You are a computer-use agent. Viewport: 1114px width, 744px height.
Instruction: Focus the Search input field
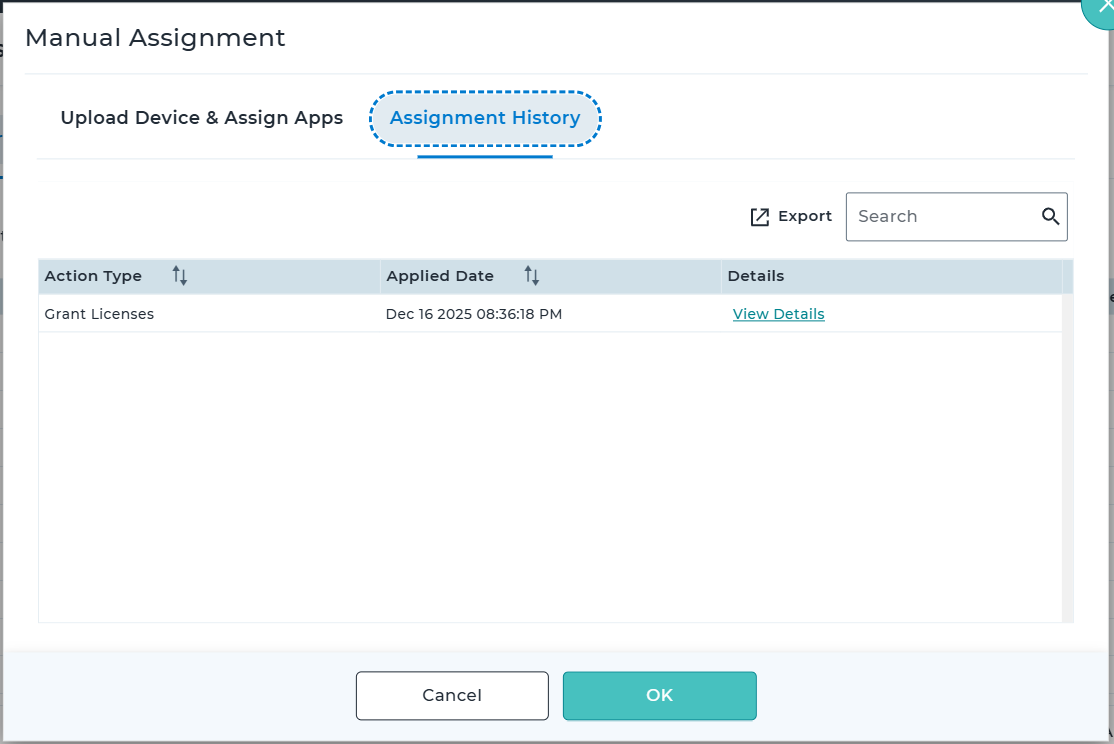click(940, 217)
